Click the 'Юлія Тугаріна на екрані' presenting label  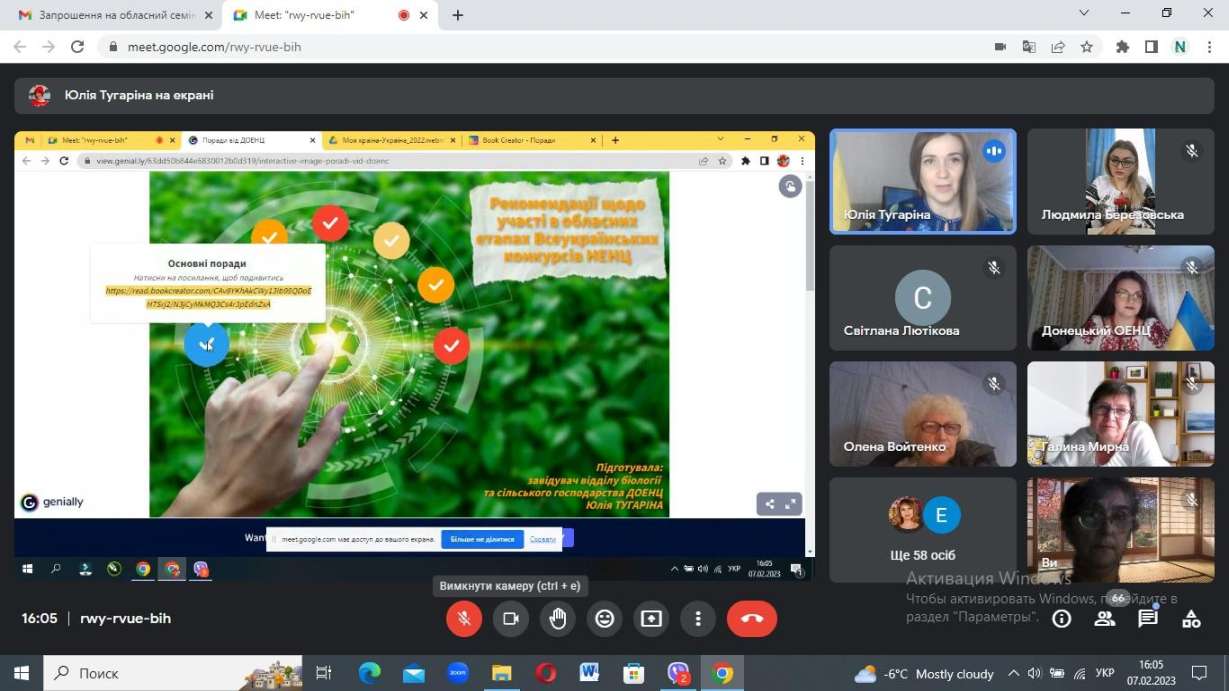coord(139,95)
